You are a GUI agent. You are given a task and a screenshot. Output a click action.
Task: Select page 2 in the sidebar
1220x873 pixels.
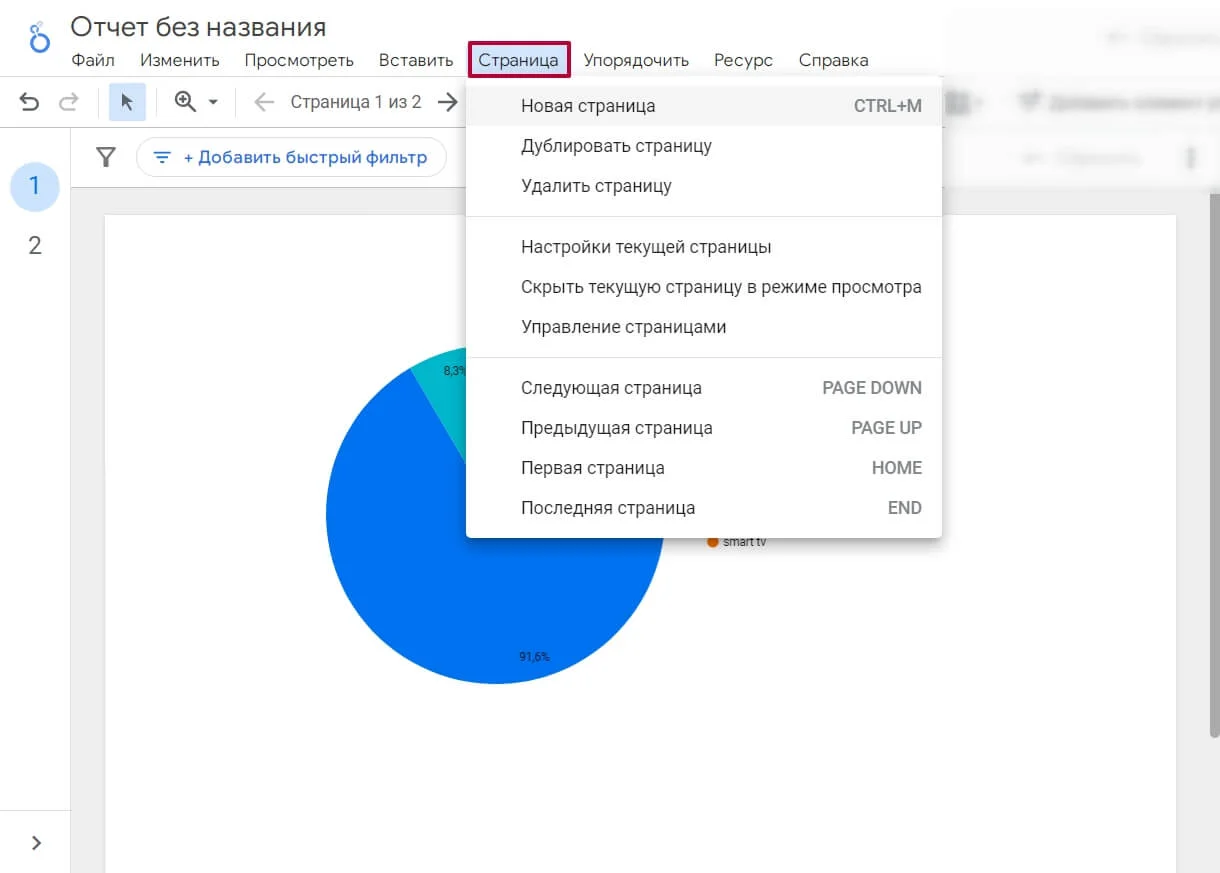coord(35,246)
